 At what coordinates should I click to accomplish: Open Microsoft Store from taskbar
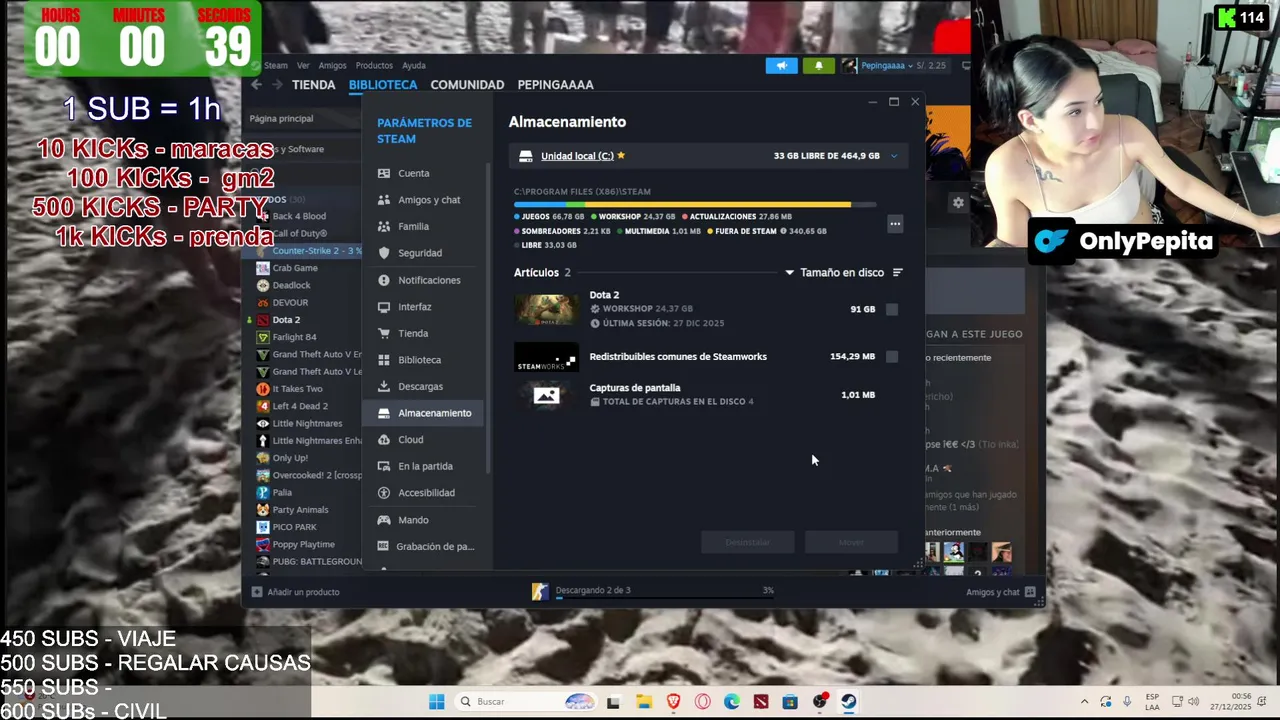790,702
